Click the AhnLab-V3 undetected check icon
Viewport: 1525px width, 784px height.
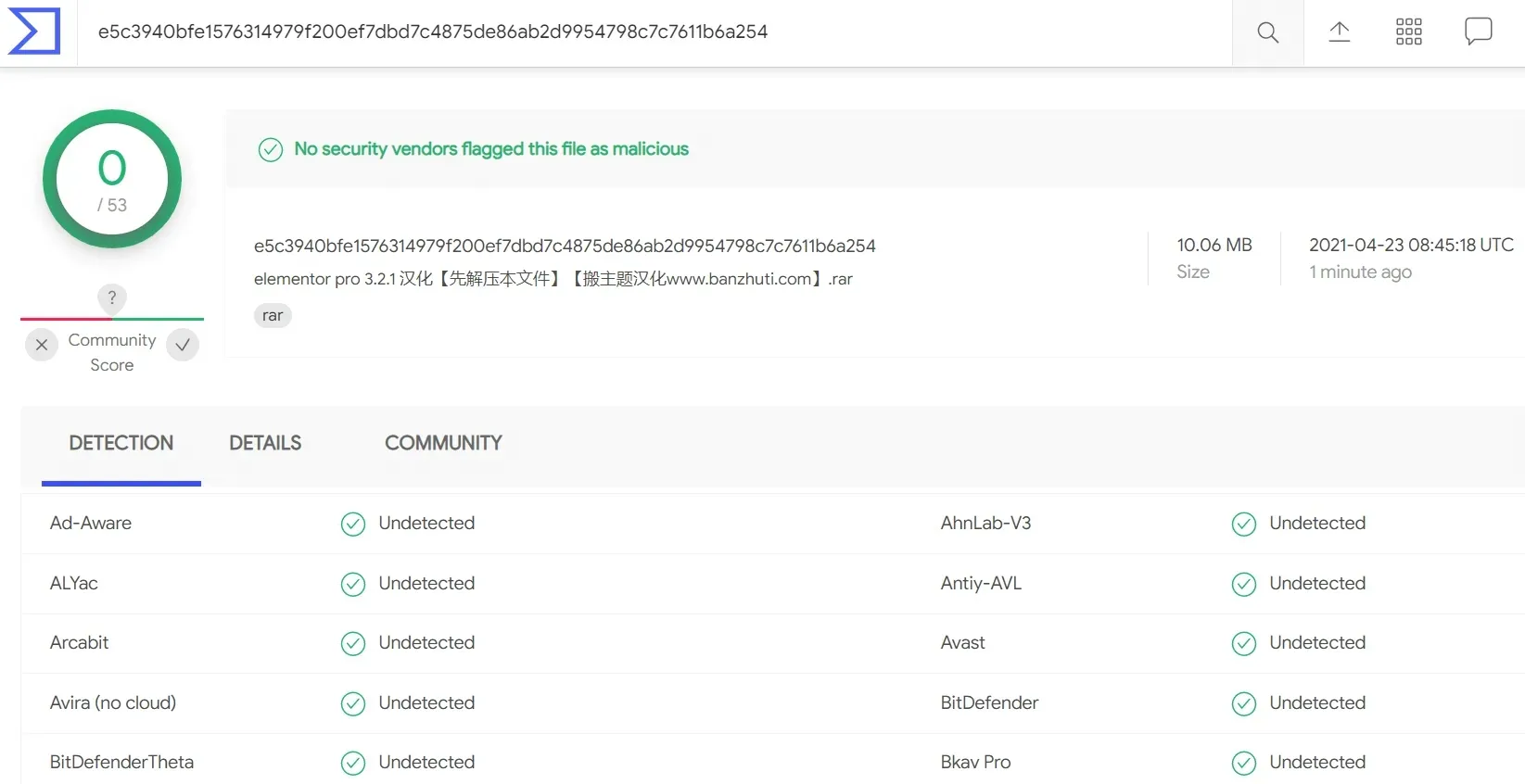(x=1244, y=524)
